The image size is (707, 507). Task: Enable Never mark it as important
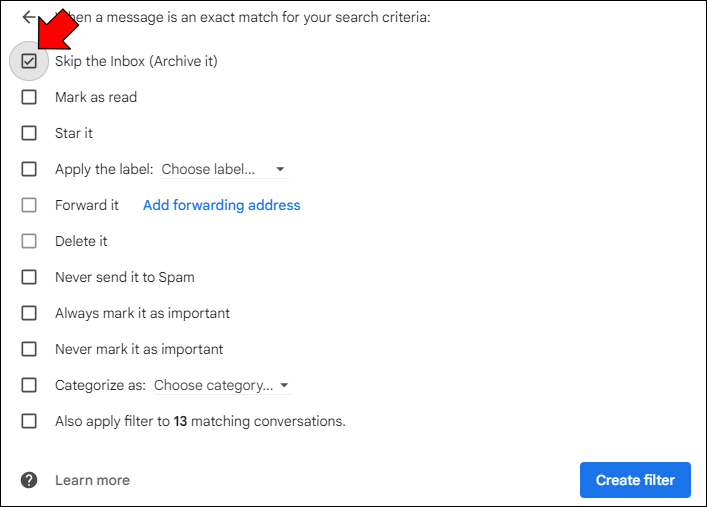pyautogui.click(x=29, y=349)
